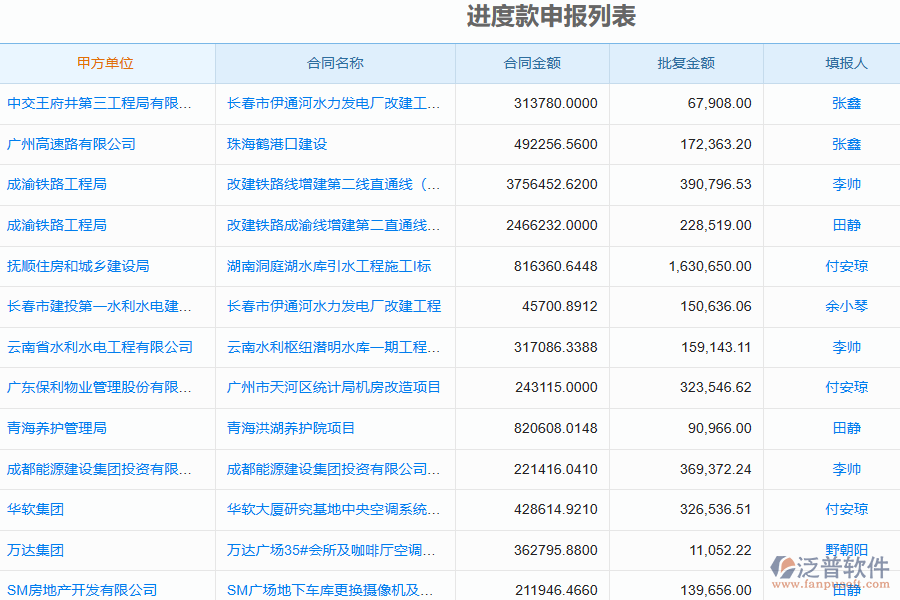Click the 合同金额 column header
The height and width of the screenshot is (600, 900).
tap(532, 63)
